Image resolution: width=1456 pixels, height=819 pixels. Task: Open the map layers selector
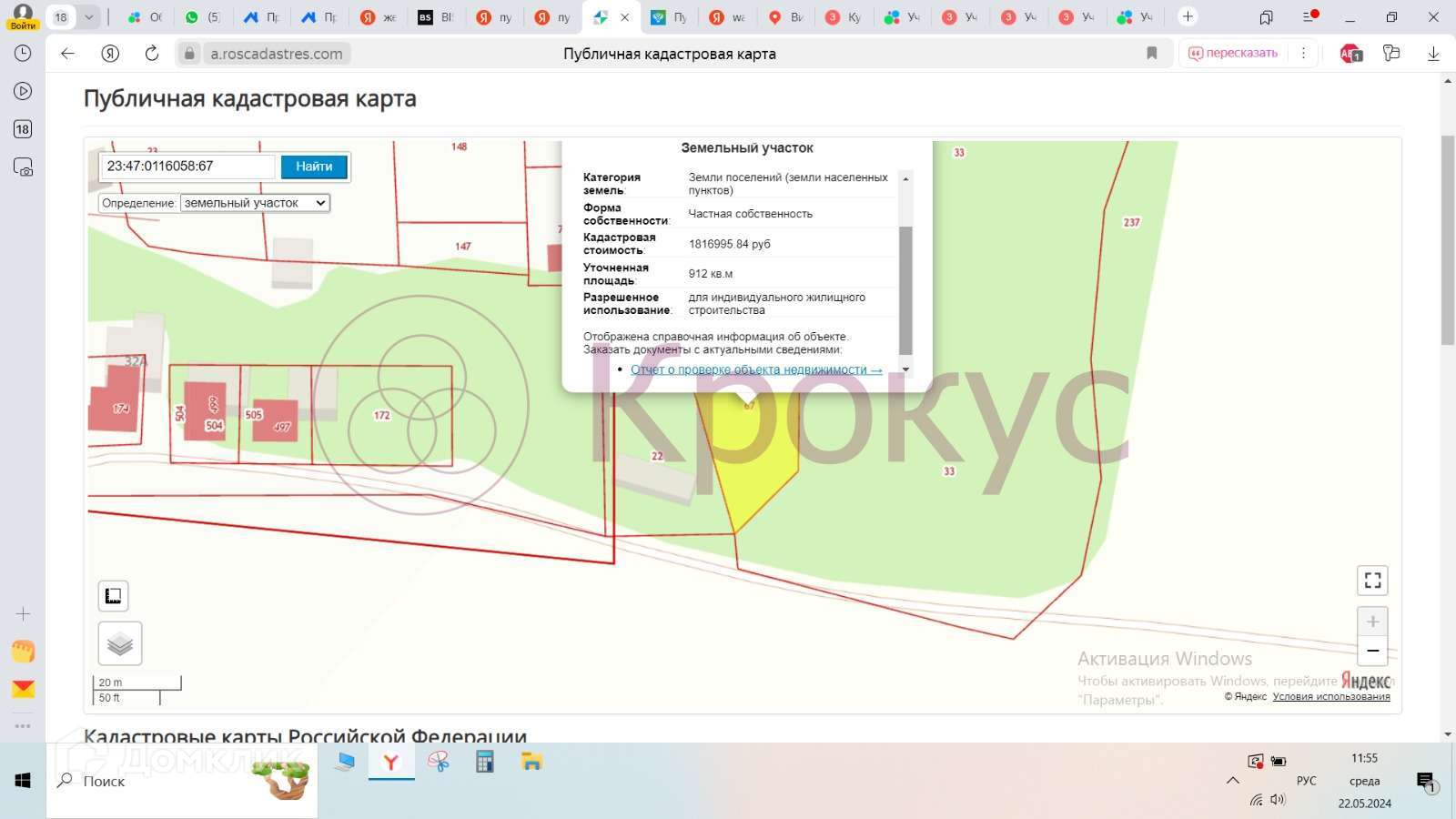[x=120, y=643]
